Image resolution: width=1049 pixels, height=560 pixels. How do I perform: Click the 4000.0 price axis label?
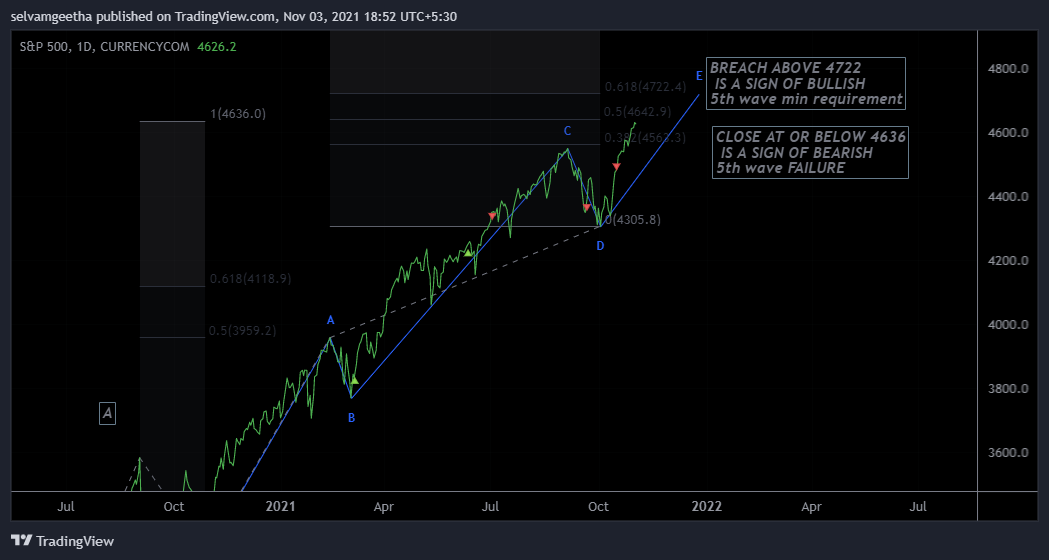[x=1007, y=324]
